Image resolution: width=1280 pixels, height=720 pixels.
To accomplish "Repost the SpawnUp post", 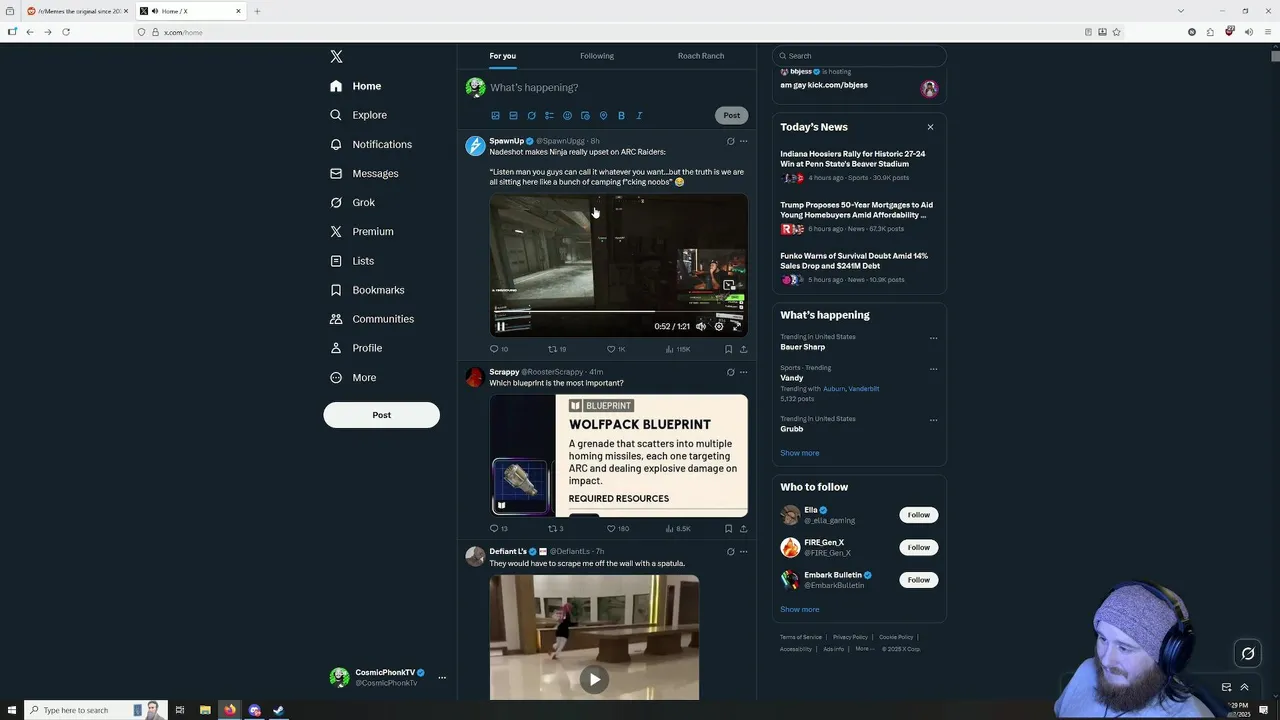I will [x=557, y=349].
